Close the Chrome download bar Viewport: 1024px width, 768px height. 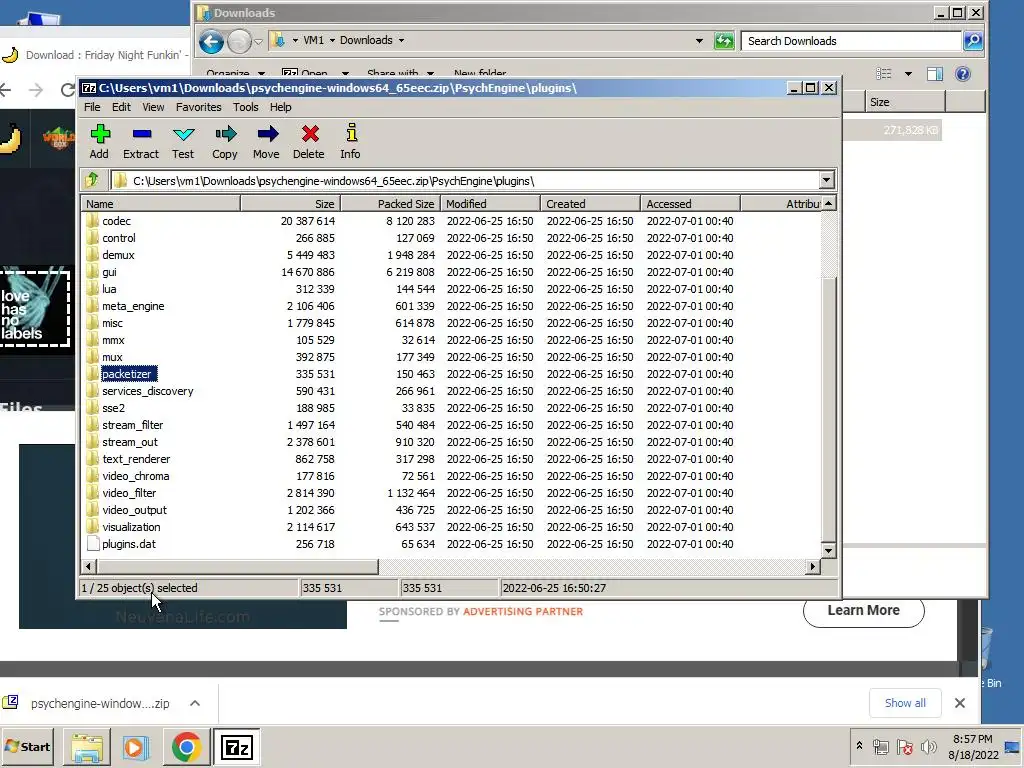pyautogui.click(x=959, y=703)
